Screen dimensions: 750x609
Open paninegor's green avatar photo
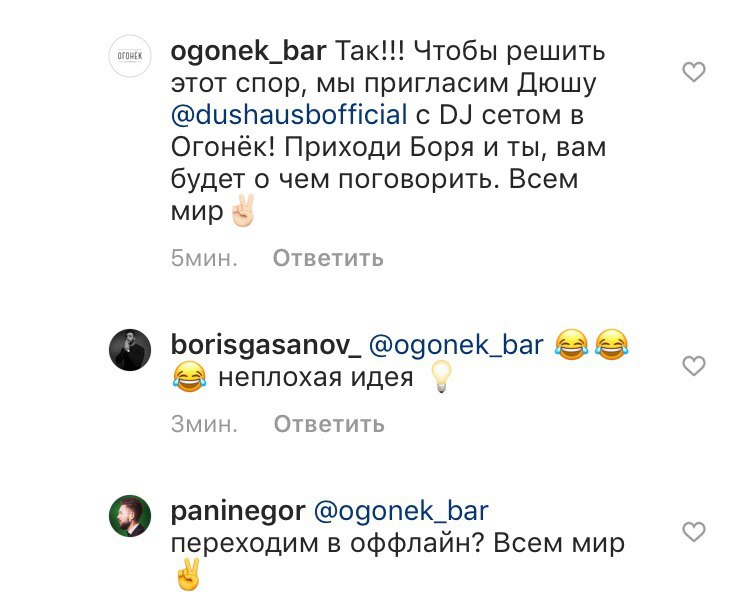point(130,516)
